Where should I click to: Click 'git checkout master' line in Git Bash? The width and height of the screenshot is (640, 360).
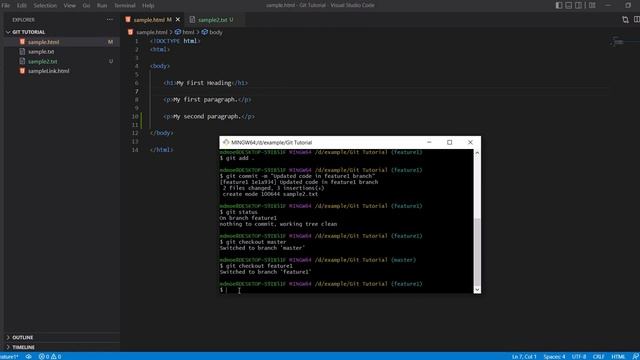coord(253,242)
